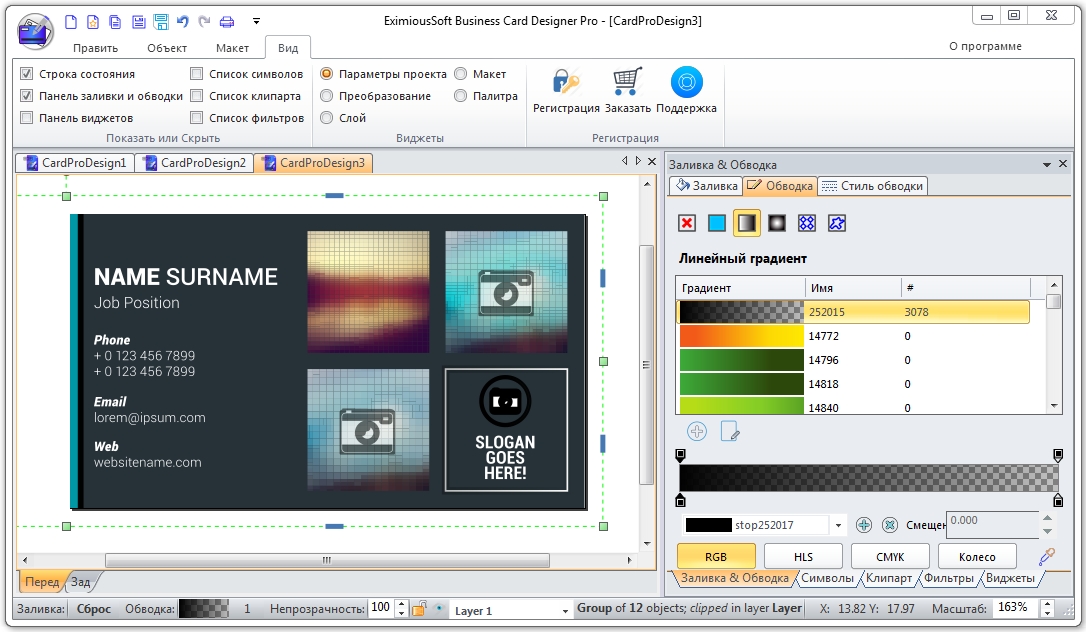This screenshot has width=1086, height=632.
Task: Increase opacity with up stepper arrow
Action: (x=402, y=604)
